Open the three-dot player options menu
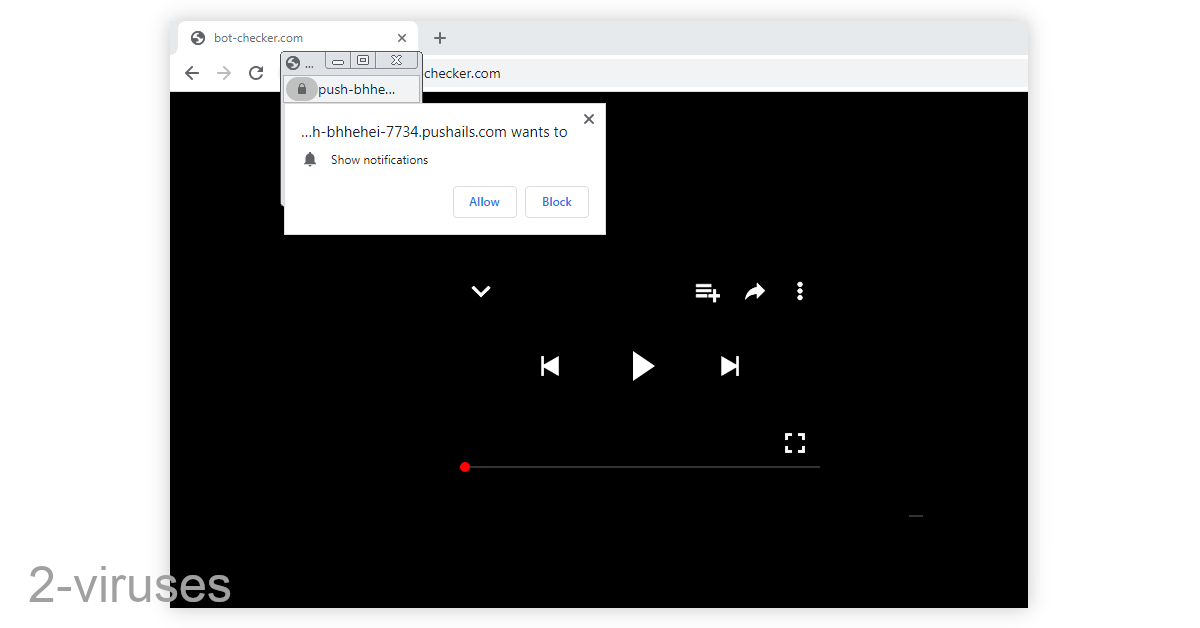Viewport: 1200px width, 628px height. [799, 291]
